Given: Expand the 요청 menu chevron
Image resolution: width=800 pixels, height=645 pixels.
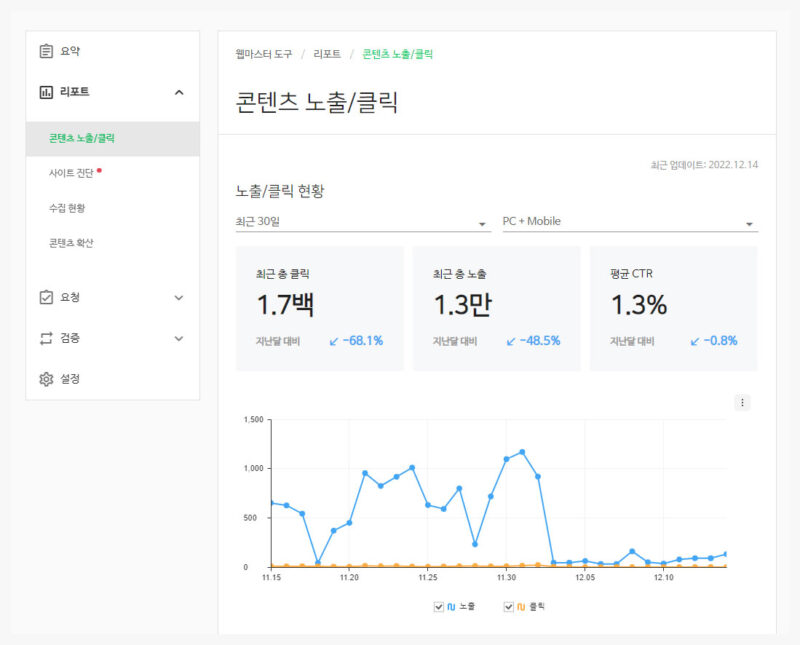Looking at the screenshot, I should (x=179, y=297).
